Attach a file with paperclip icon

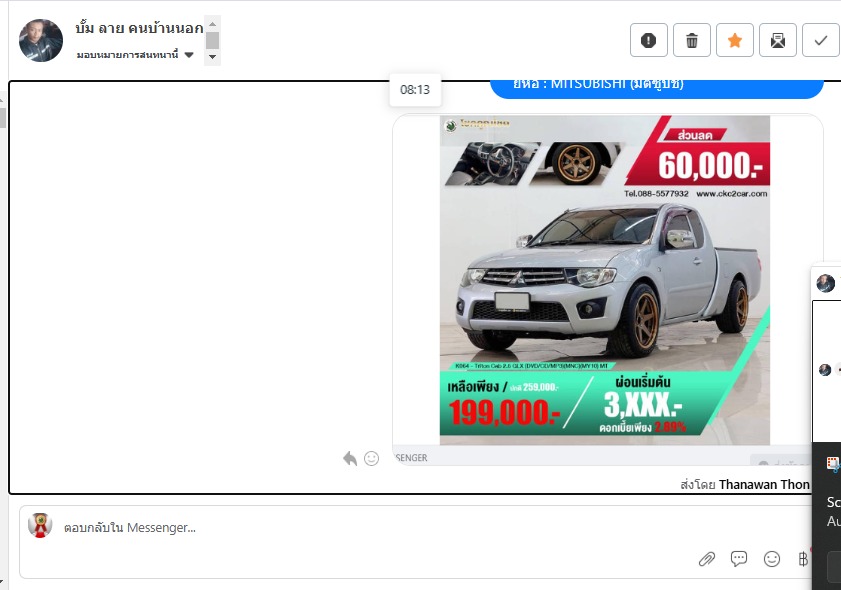click(707, 559)
